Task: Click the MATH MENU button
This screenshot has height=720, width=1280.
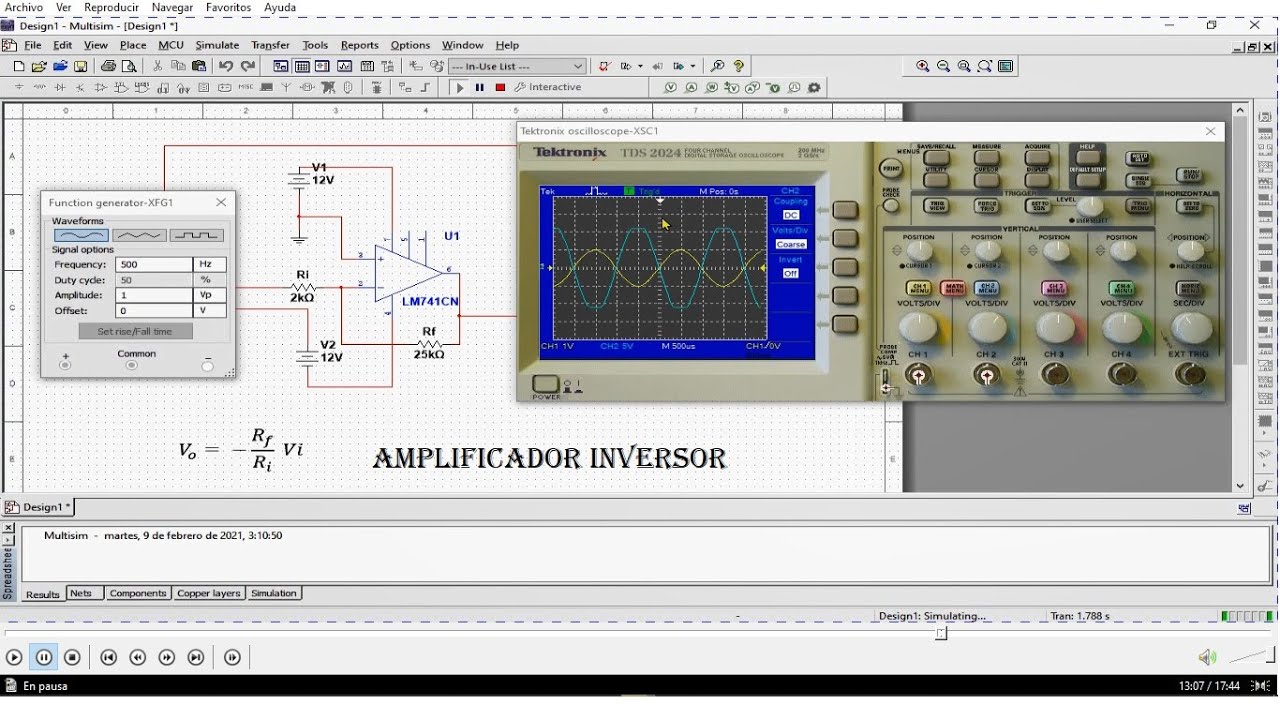Action: click(x=952, y=288)
